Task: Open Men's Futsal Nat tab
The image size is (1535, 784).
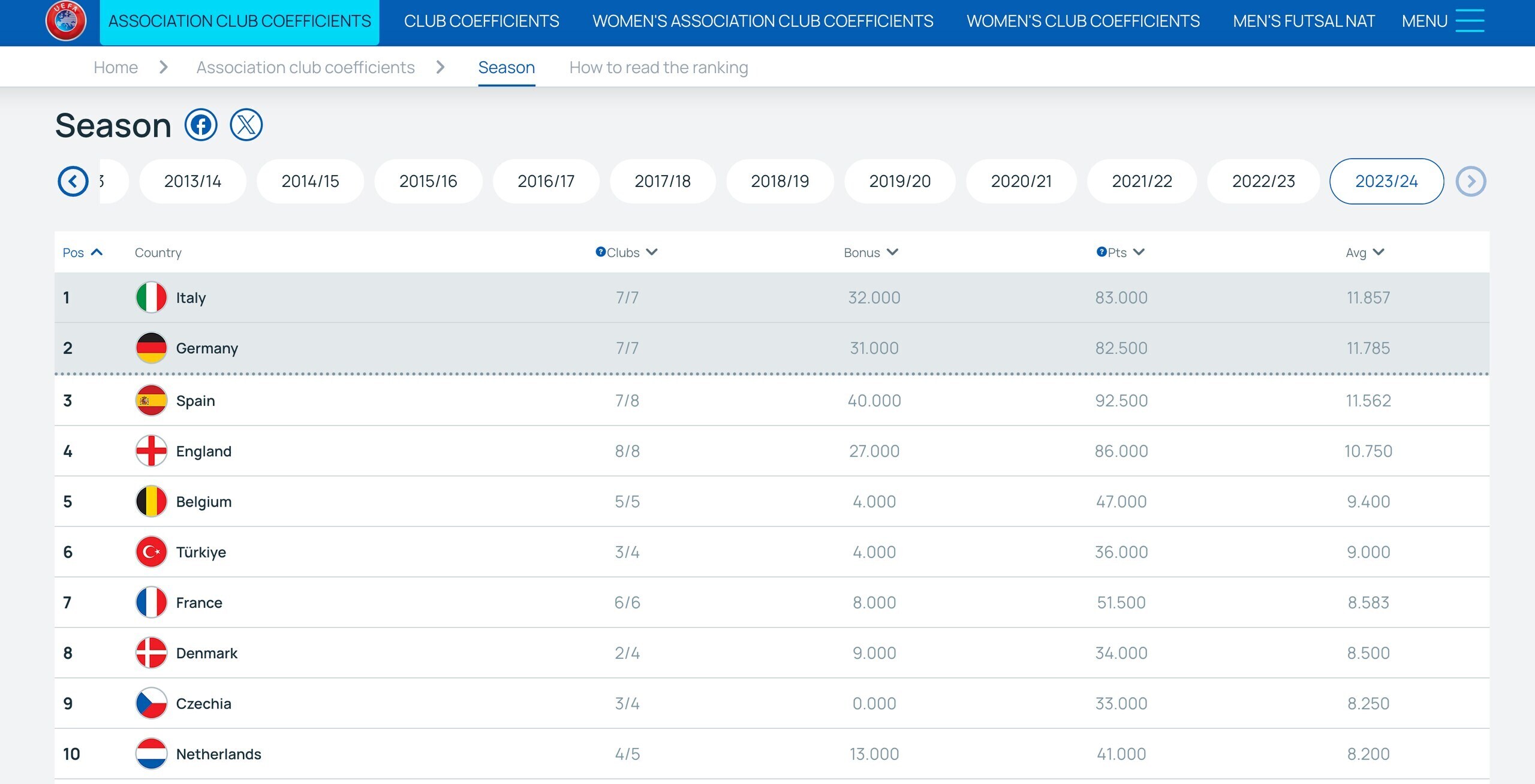Action: [x=1304, y=22]
